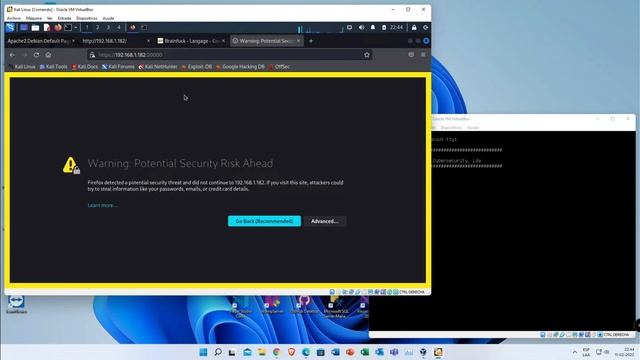The width and height of the screenshot is (640, 360).
Task: Open the Kali NetHunter bookmark
Action: point(158,67)
